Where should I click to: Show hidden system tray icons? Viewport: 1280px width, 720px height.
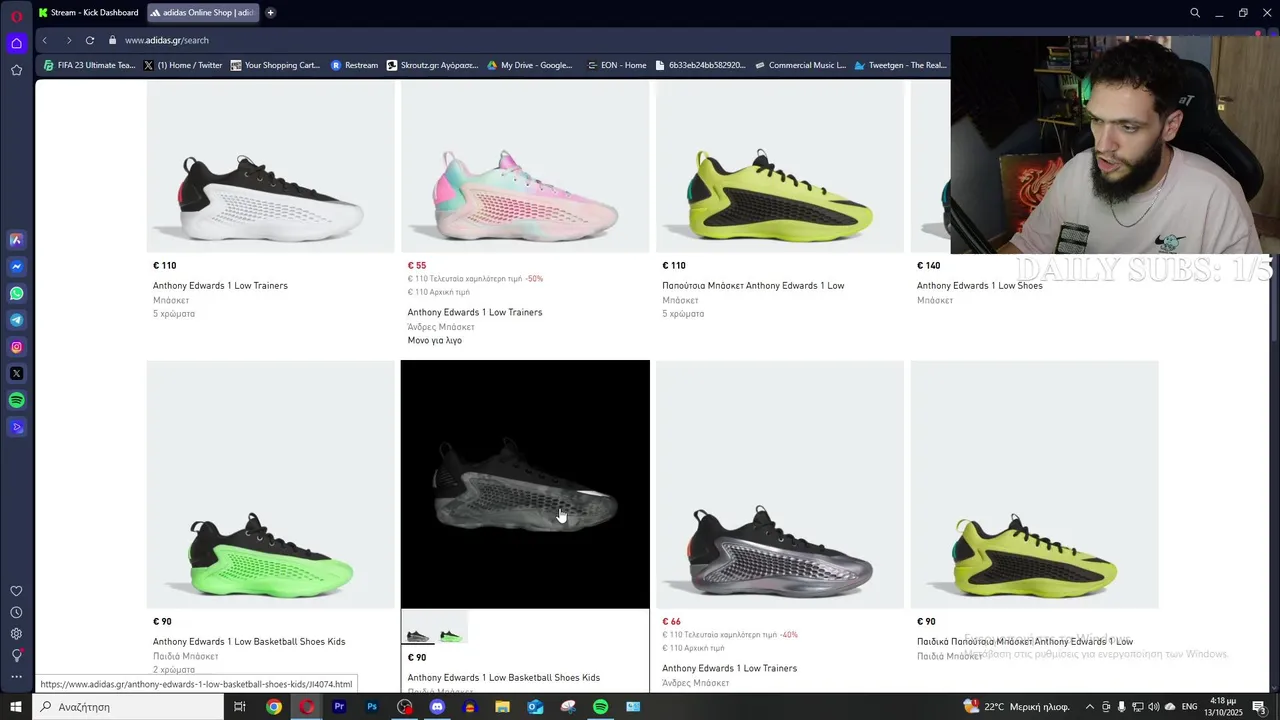click(1090, 707)
